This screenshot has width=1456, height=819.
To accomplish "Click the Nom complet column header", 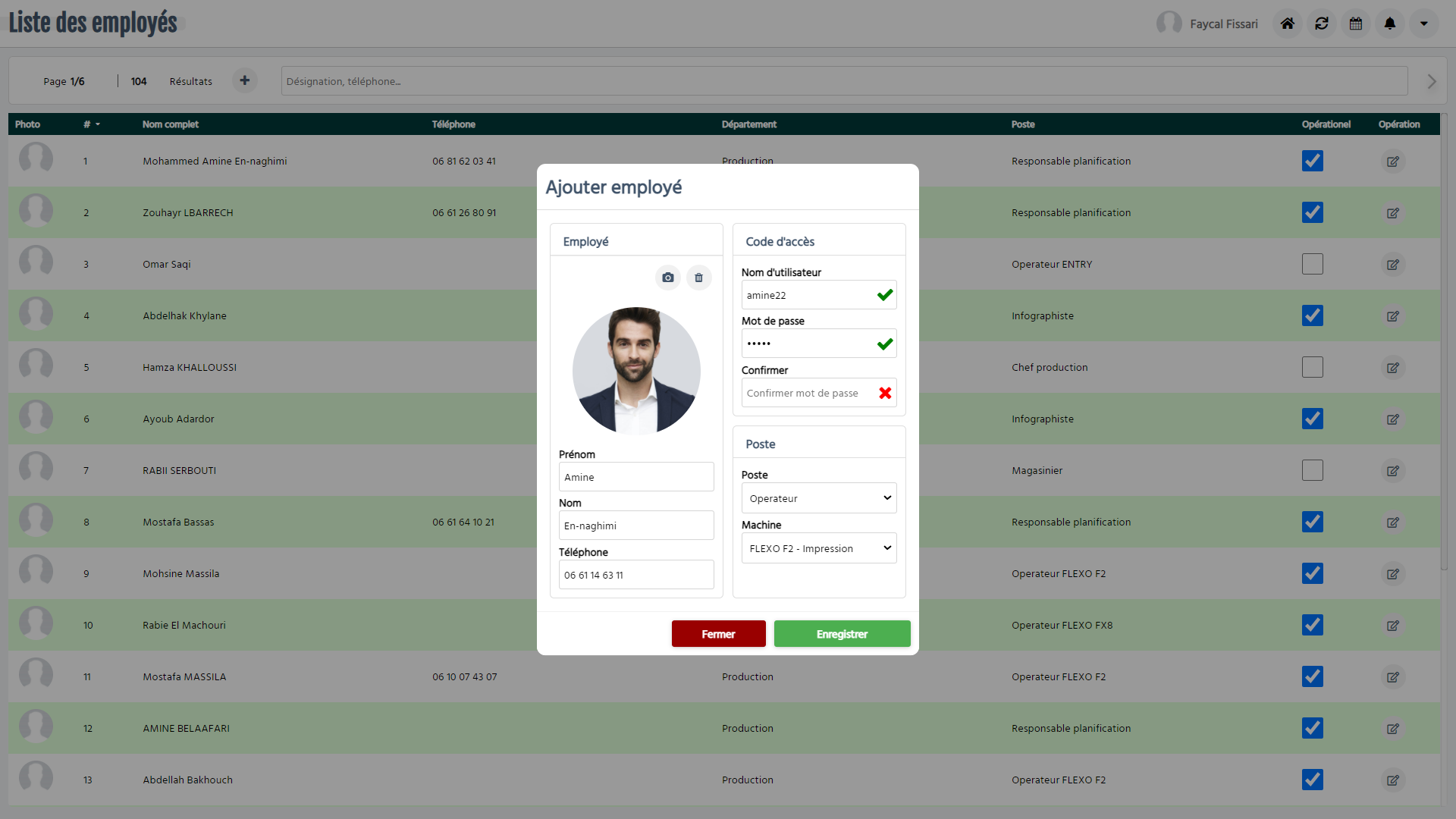I will [171, 124].
